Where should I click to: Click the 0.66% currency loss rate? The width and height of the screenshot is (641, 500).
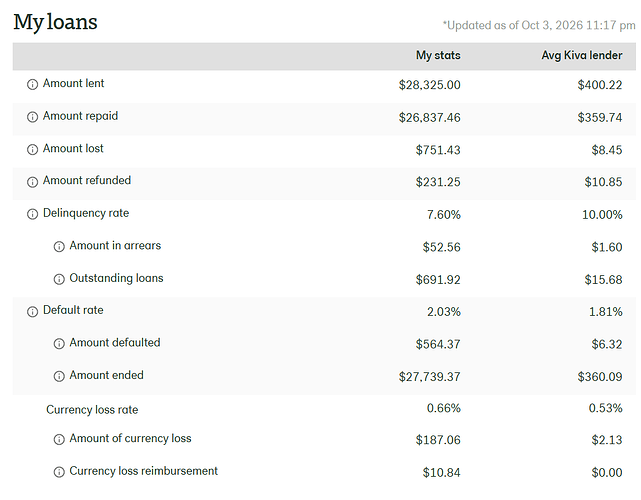point(444,408)
